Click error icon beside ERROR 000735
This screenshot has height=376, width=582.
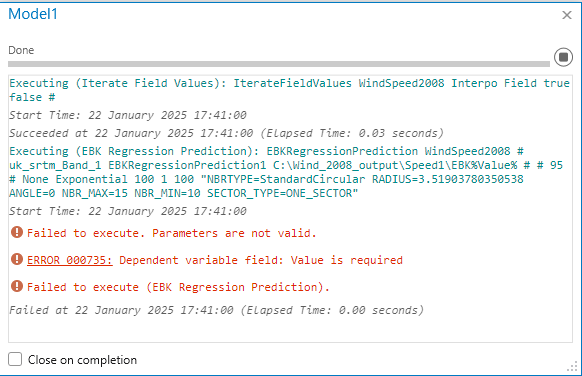(17, 259)
